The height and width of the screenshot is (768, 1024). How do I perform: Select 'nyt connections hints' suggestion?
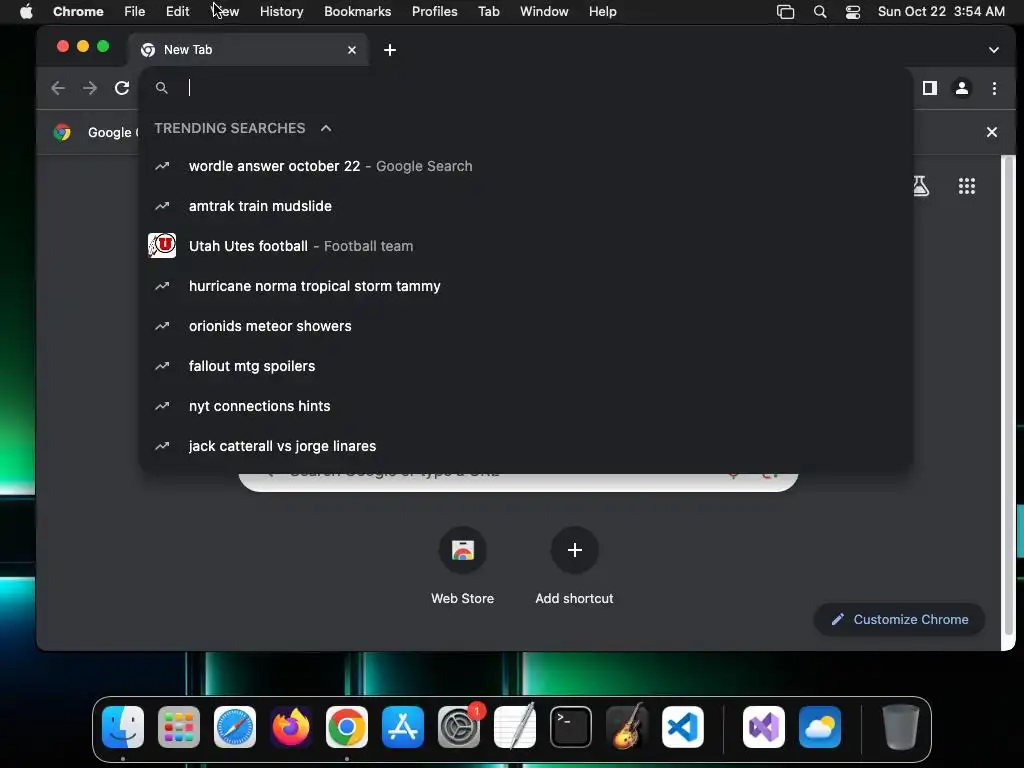click(x=526, y=406)
